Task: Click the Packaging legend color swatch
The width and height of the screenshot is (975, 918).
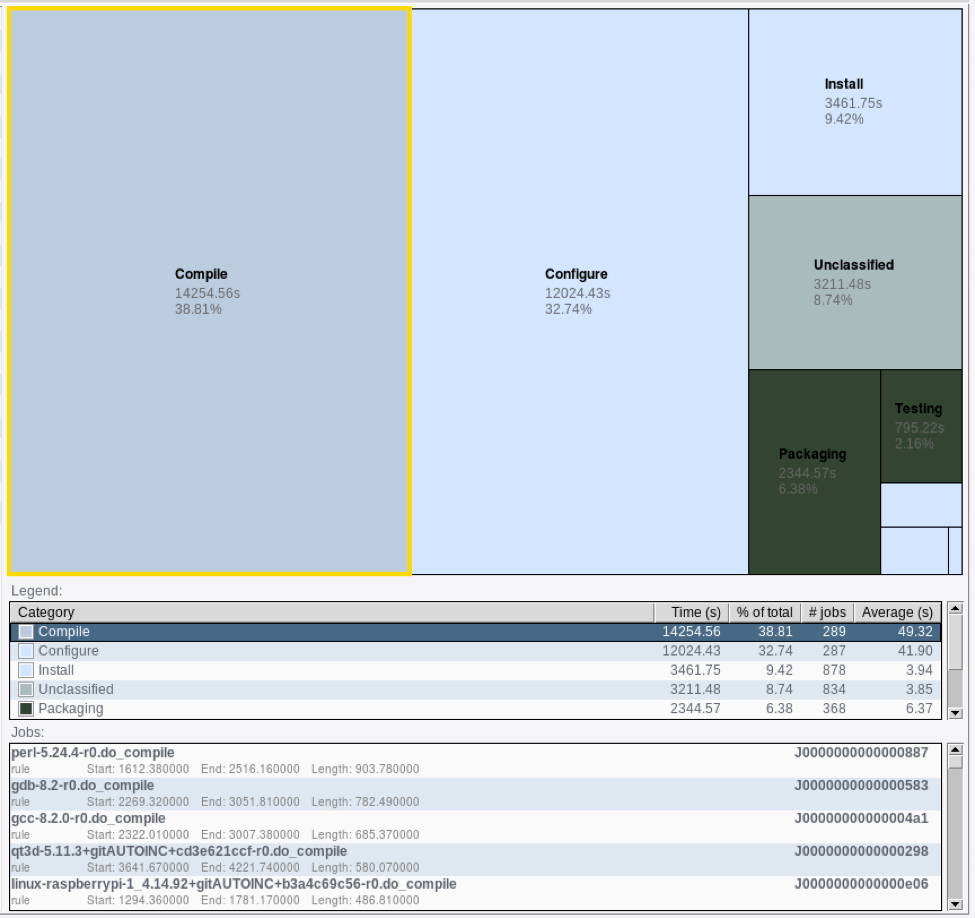Action: (x=26, y=709)
